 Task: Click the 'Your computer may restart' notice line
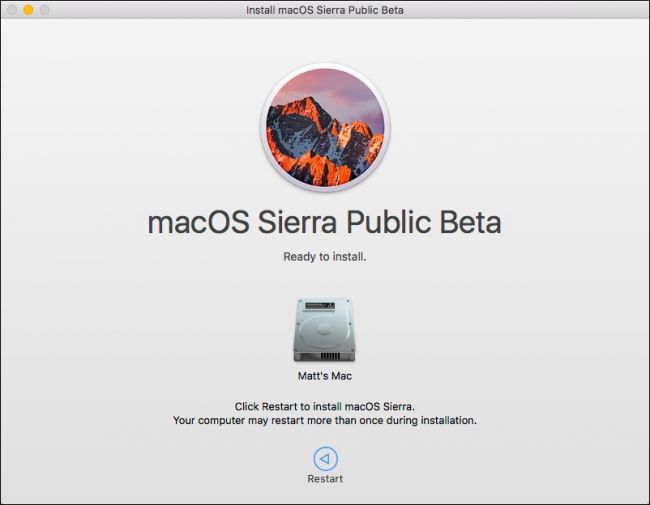[x=325, y=420]
